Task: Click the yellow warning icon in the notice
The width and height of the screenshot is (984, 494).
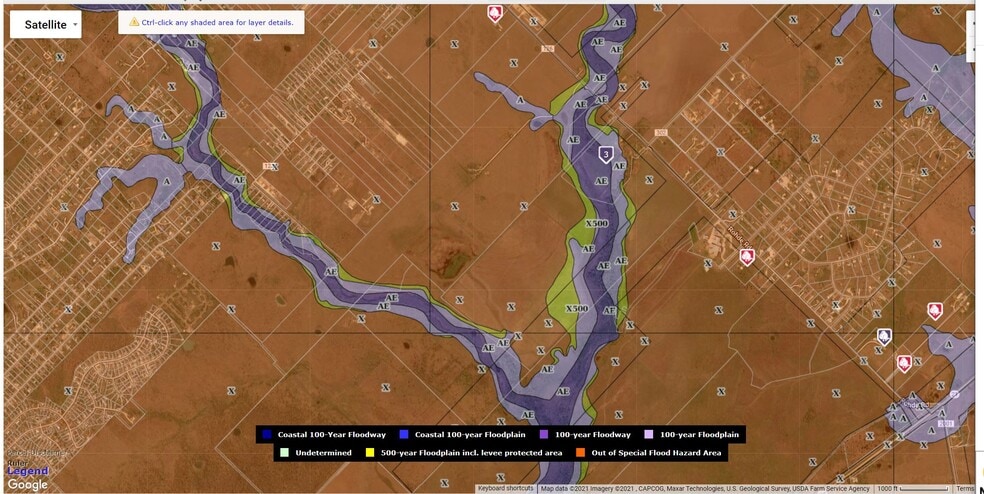Action: click(133, 22)
